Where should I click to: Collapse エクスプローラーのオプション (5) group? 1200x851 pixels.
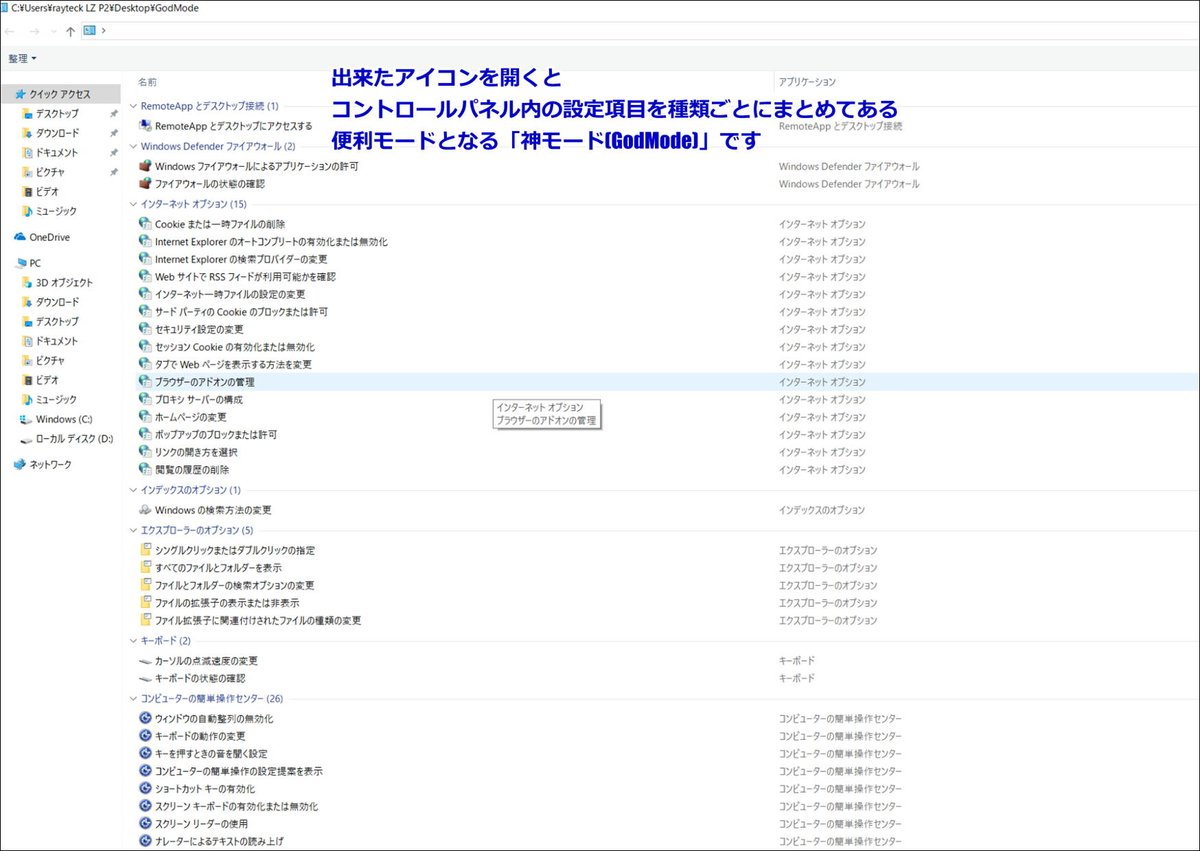[134, 530]
